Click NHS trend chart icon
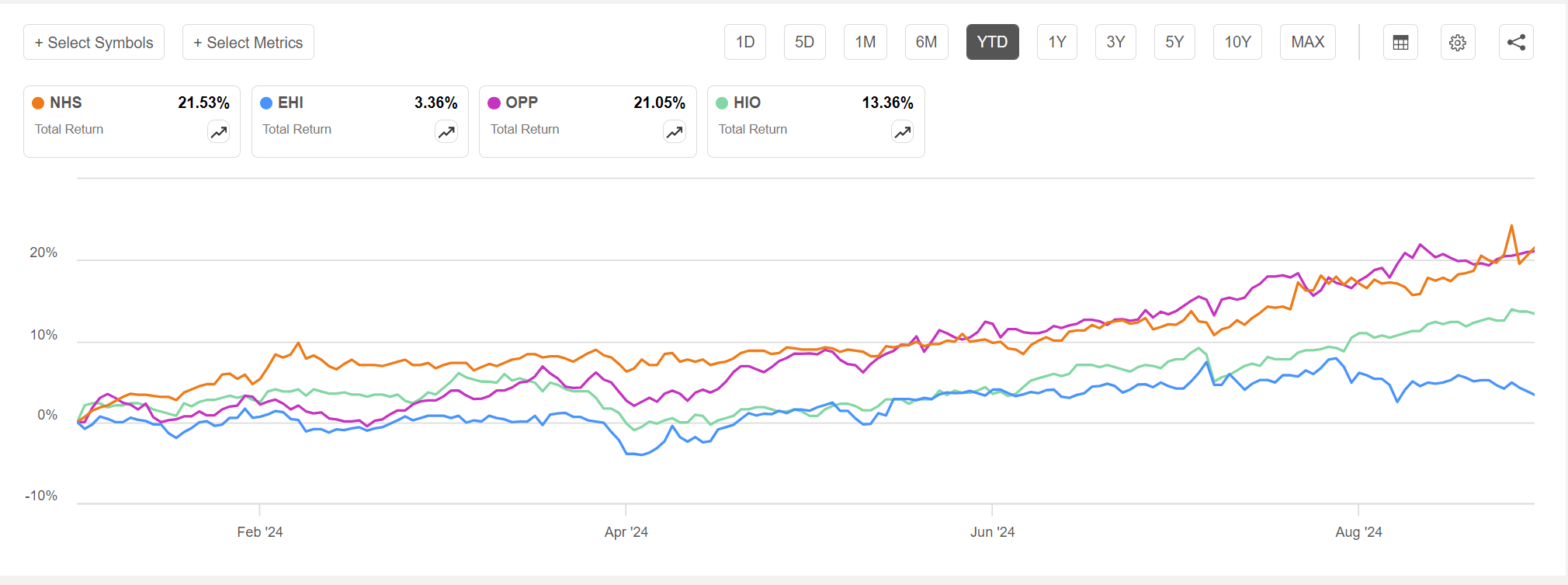This screenshot has height=585, width=1568. [x=219, y=133]
